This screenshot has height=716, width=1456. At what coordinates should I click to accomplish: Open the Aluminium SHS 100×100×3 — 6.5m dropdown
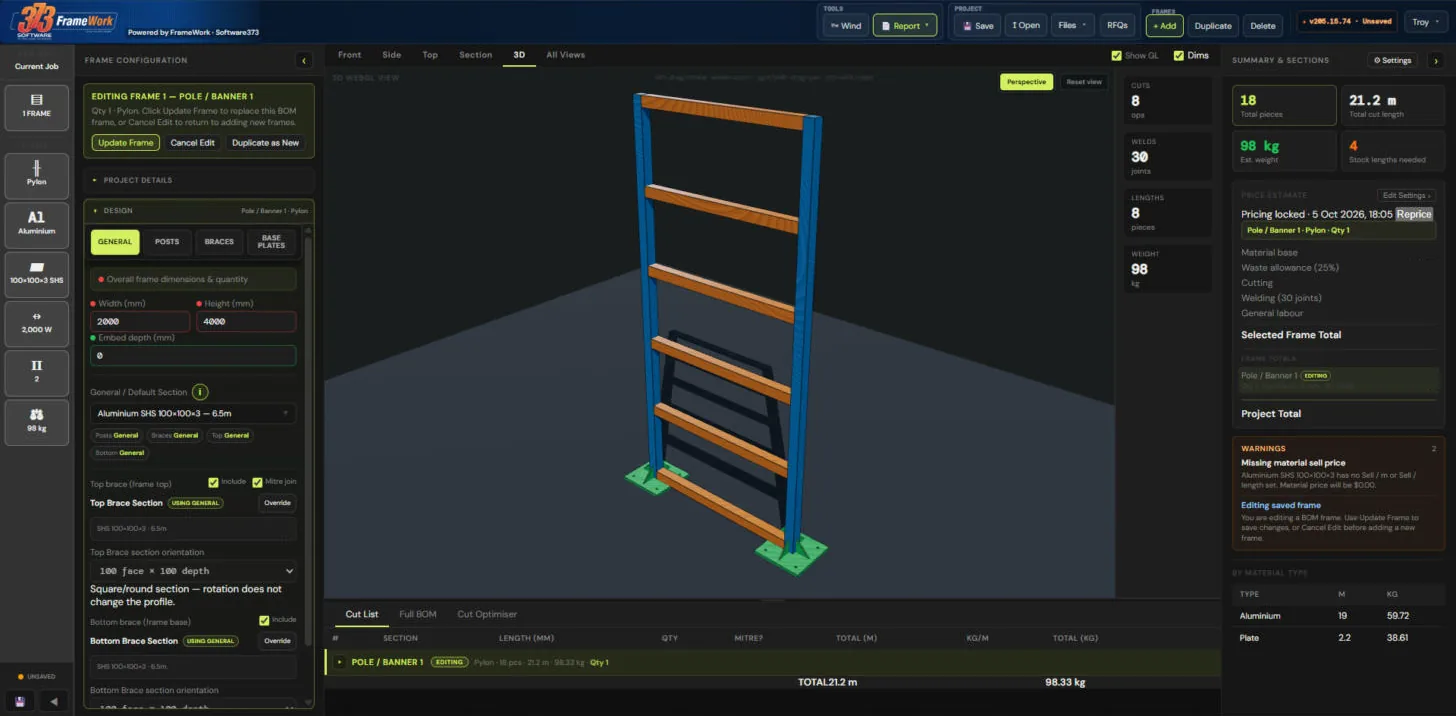click(193, 413)
